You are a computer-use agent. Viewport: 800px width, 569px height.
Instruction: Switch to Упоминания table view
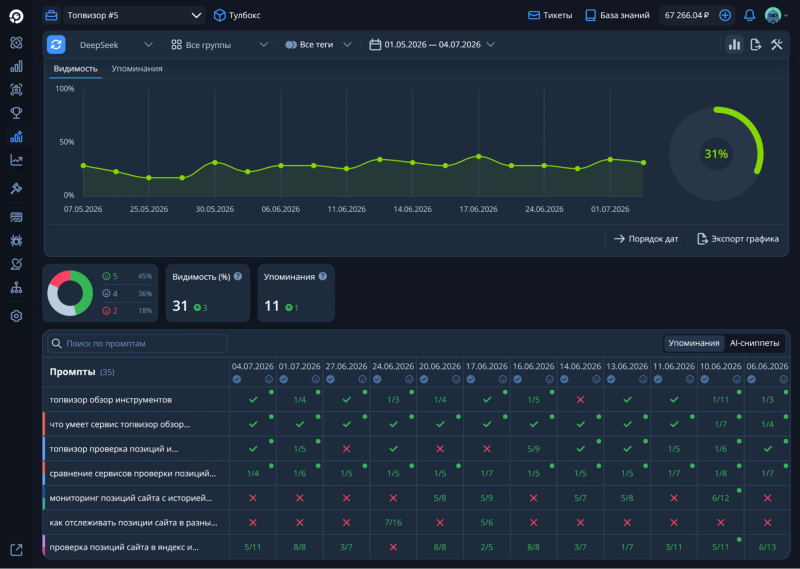(693, 343)
